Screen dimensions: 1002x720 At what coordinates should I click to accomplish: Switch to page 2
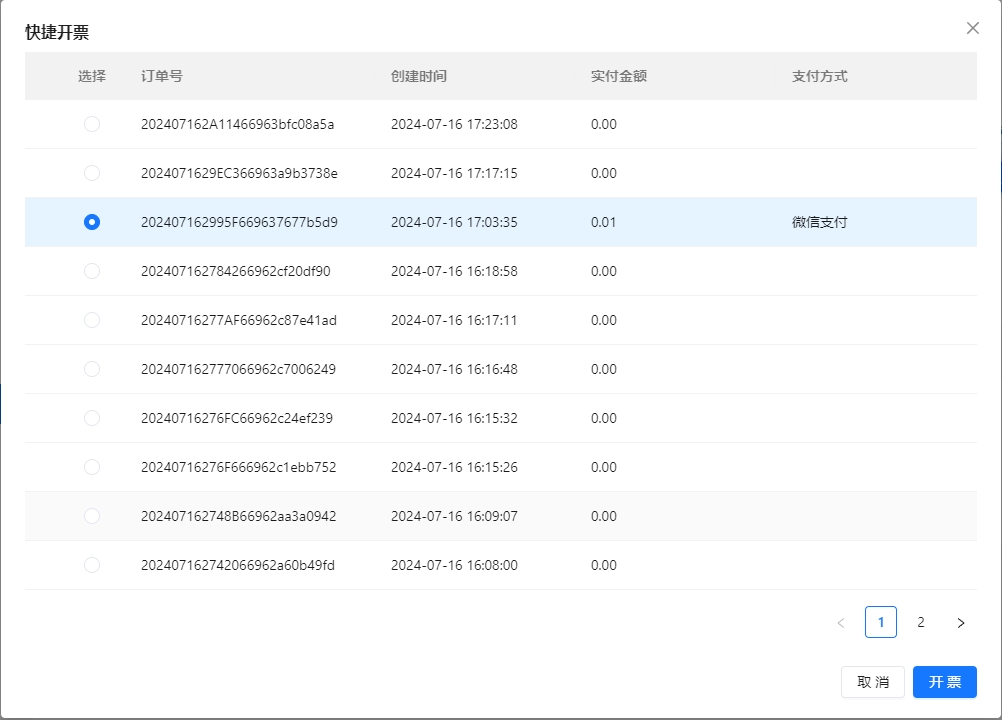tap(920, 623)
